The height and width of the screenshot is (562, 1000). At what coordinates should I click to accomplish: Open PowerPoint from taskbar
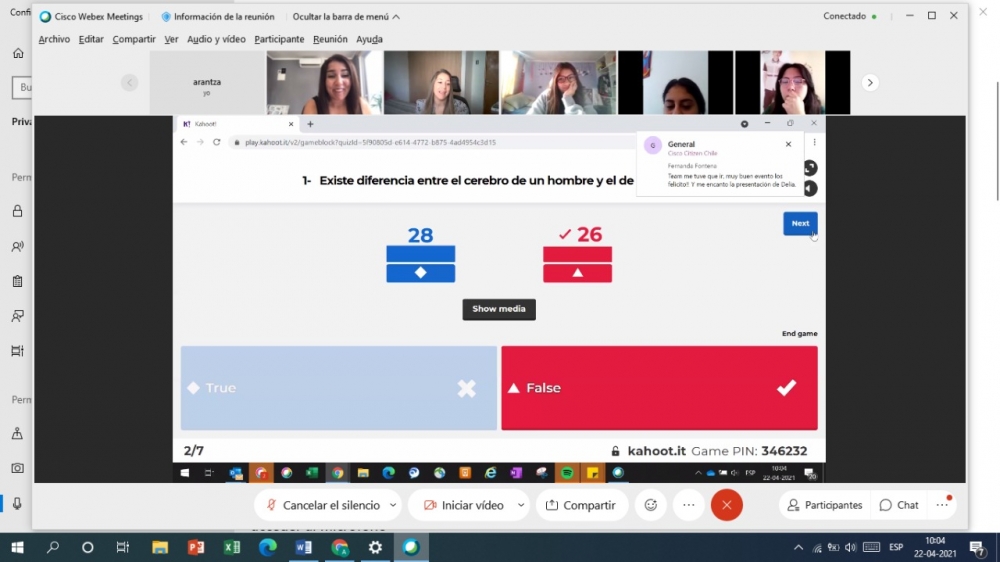click(x=196, y=547)
